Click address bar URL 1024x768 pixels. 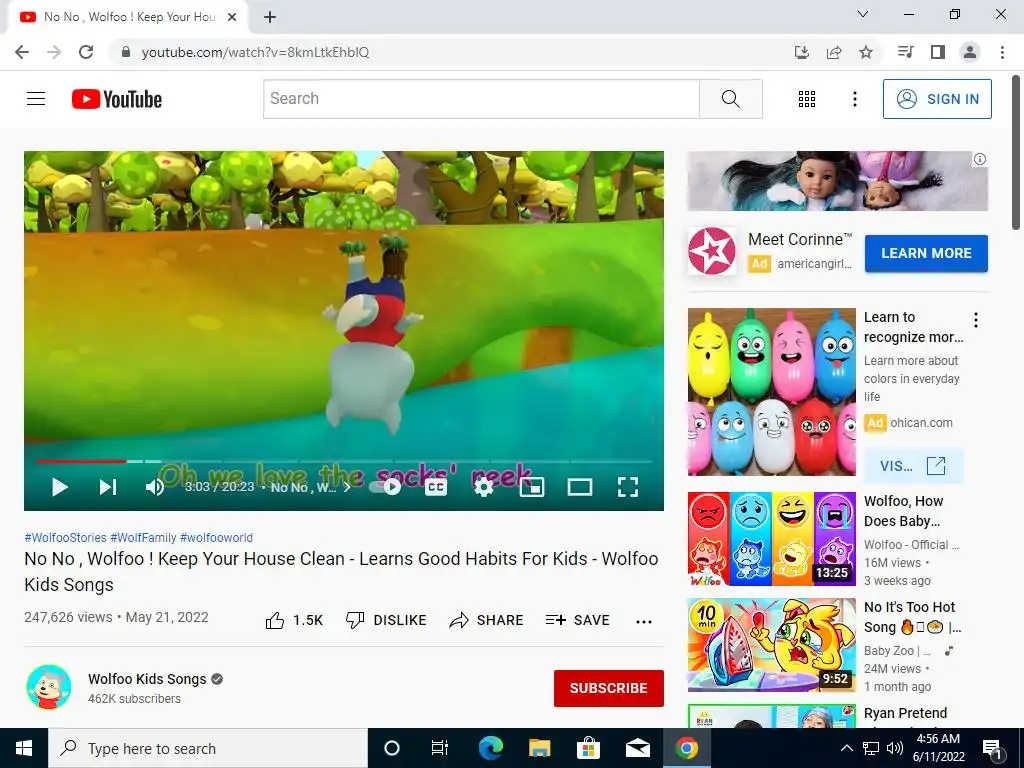click(255, 52)
